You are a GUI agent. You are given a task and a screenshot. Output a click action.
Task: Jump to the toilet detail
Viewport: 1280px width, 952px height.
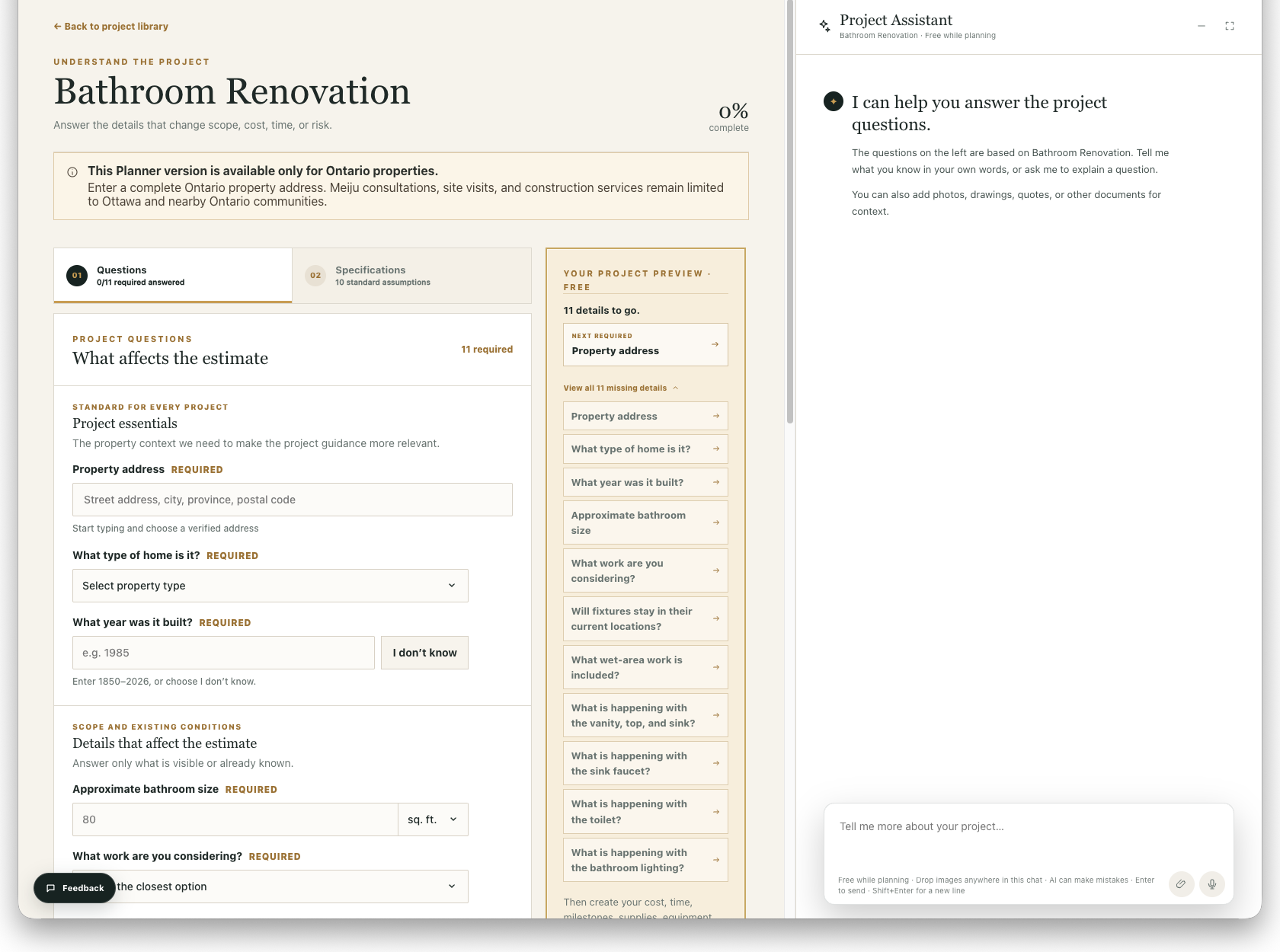pos(645,812)
